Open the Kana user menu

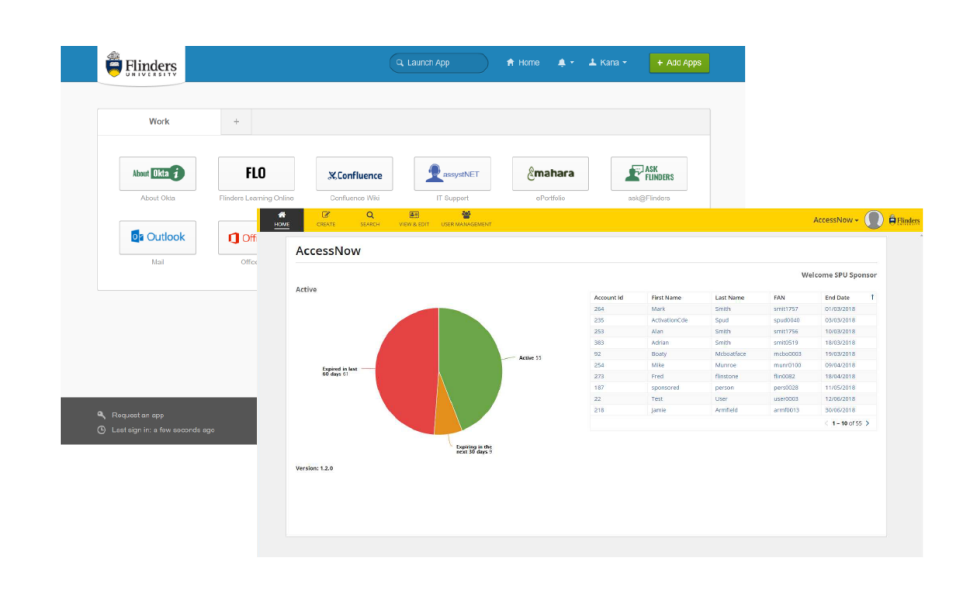coord(607,62)
